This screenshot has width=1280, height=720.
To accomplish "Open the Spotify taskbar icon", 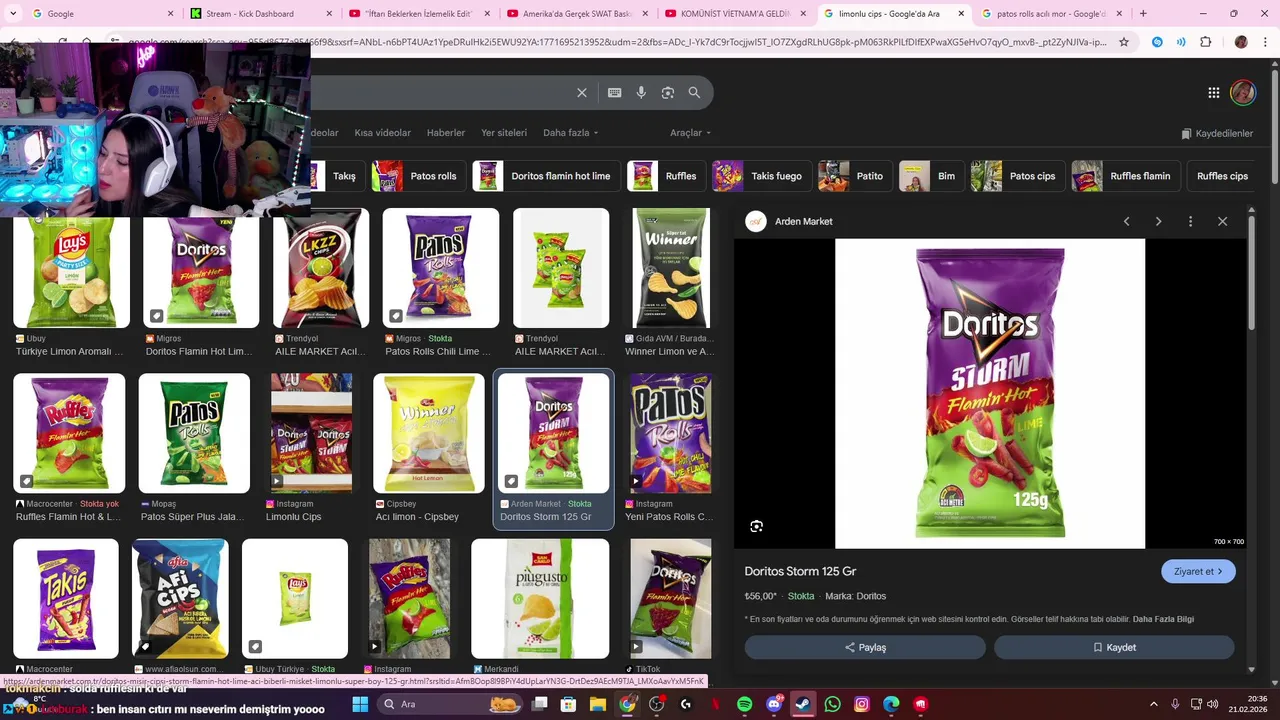I will (x=745, y=704).
